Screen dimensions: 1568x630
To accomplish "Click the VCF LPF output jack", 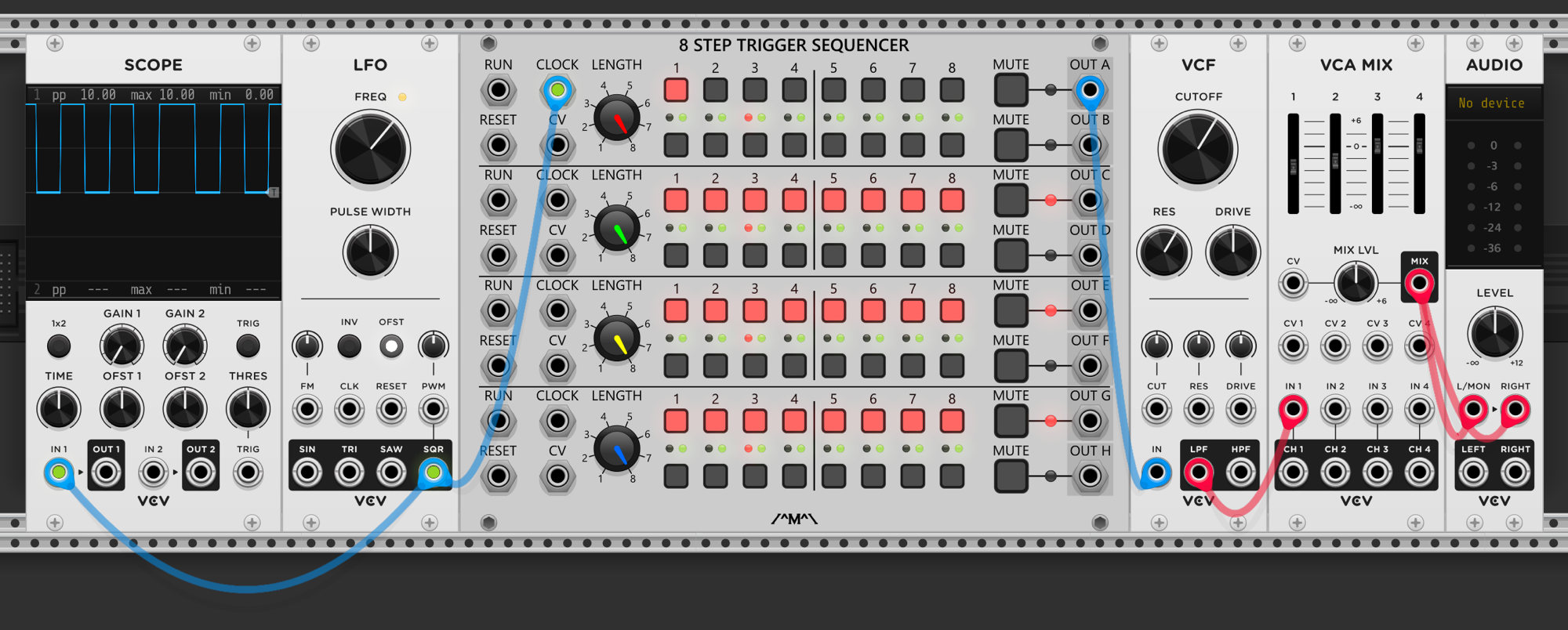I will tap(1199, 472).
